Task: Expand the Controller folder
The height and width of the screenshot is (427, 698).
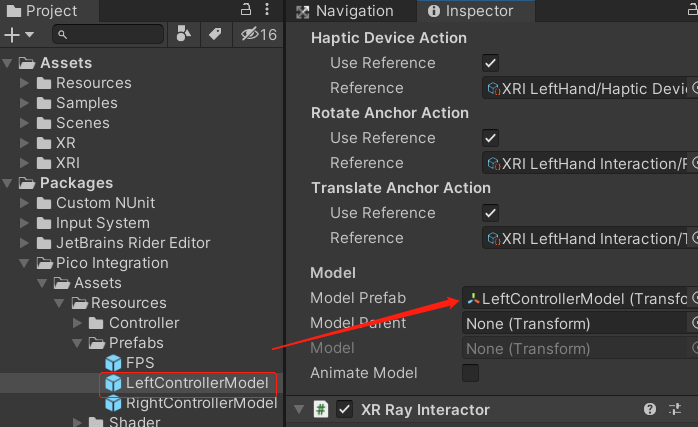Action: click(x=79, y=323)
